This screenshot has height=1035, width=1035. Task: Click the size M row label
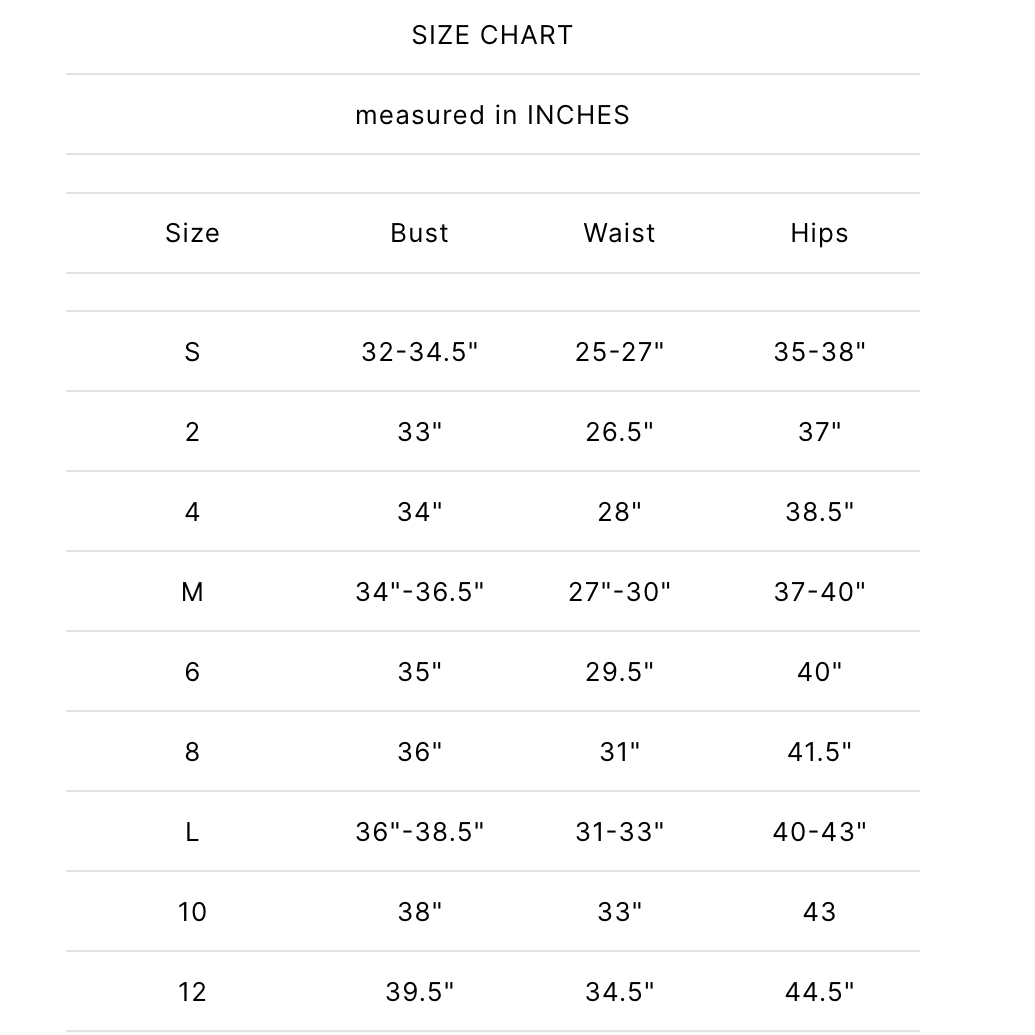(x=192, y=591)
